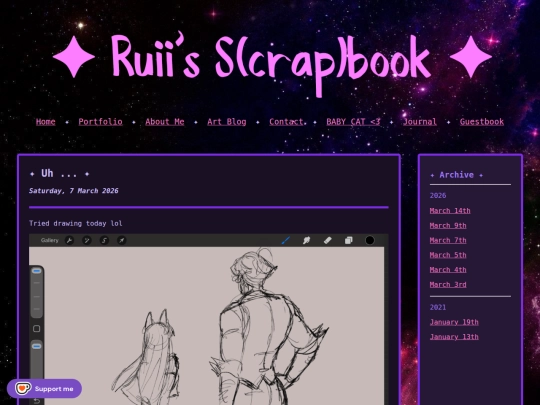
Task: Select the blue Brush tool icon
Action: [x=286, y=240]
